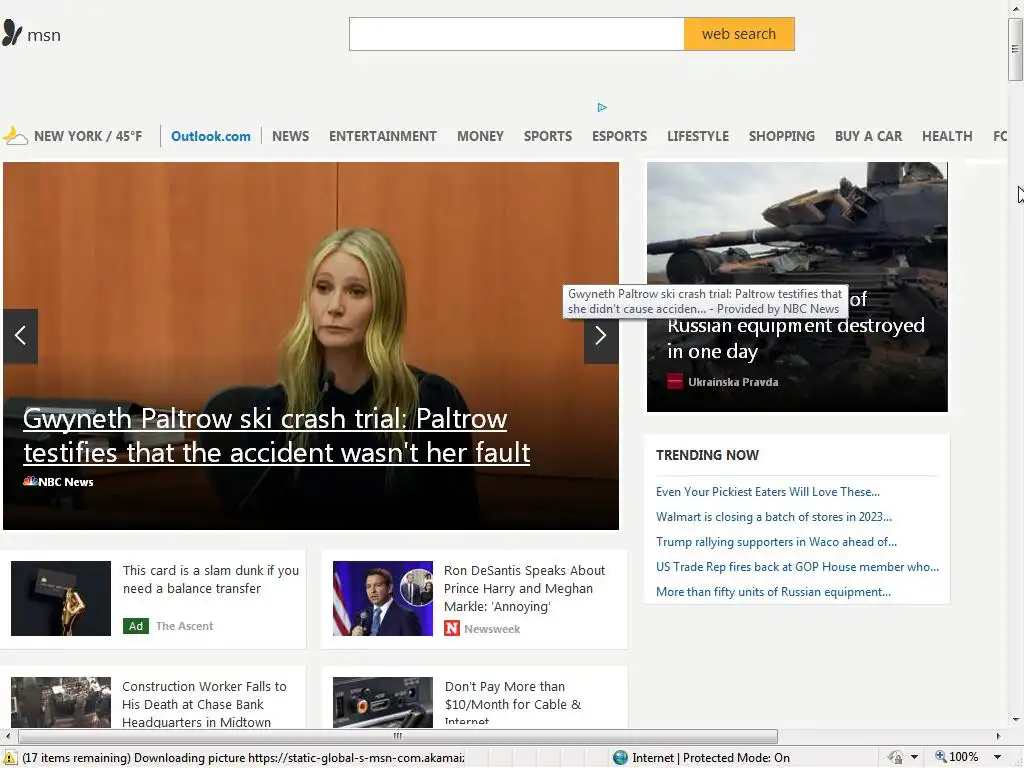The image size is (1024, 768).
Task: Click the AdChoices triangle icon
Action: tap(602, 107)
